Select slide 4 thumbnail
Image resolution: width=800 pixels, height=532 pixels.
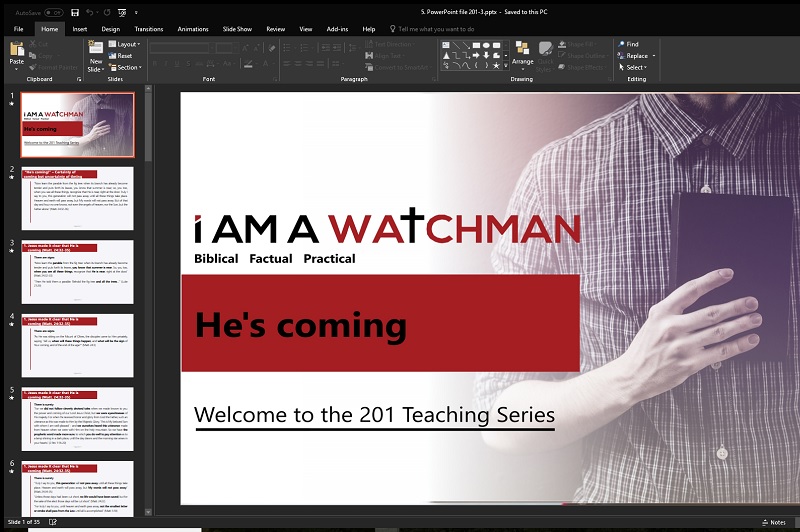(x=78, y=345)
